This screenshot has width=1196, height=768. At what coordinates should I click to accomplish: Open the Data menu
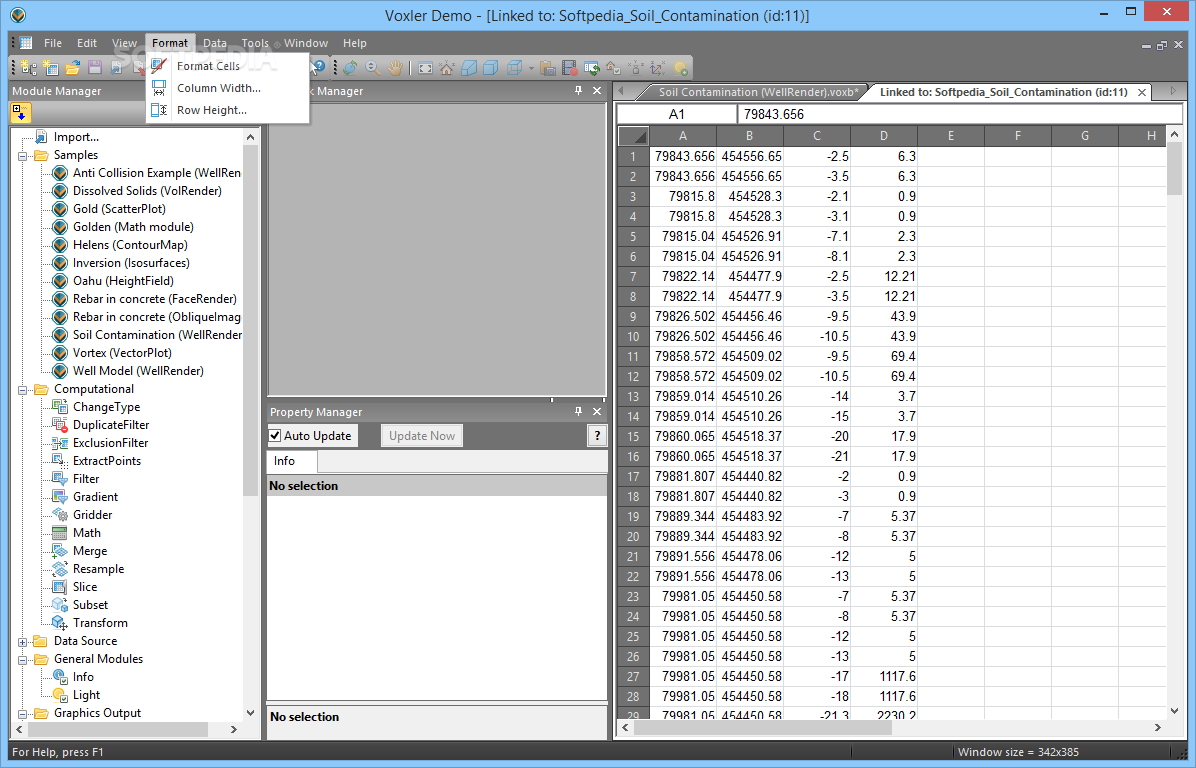click(x=214, y=43)
